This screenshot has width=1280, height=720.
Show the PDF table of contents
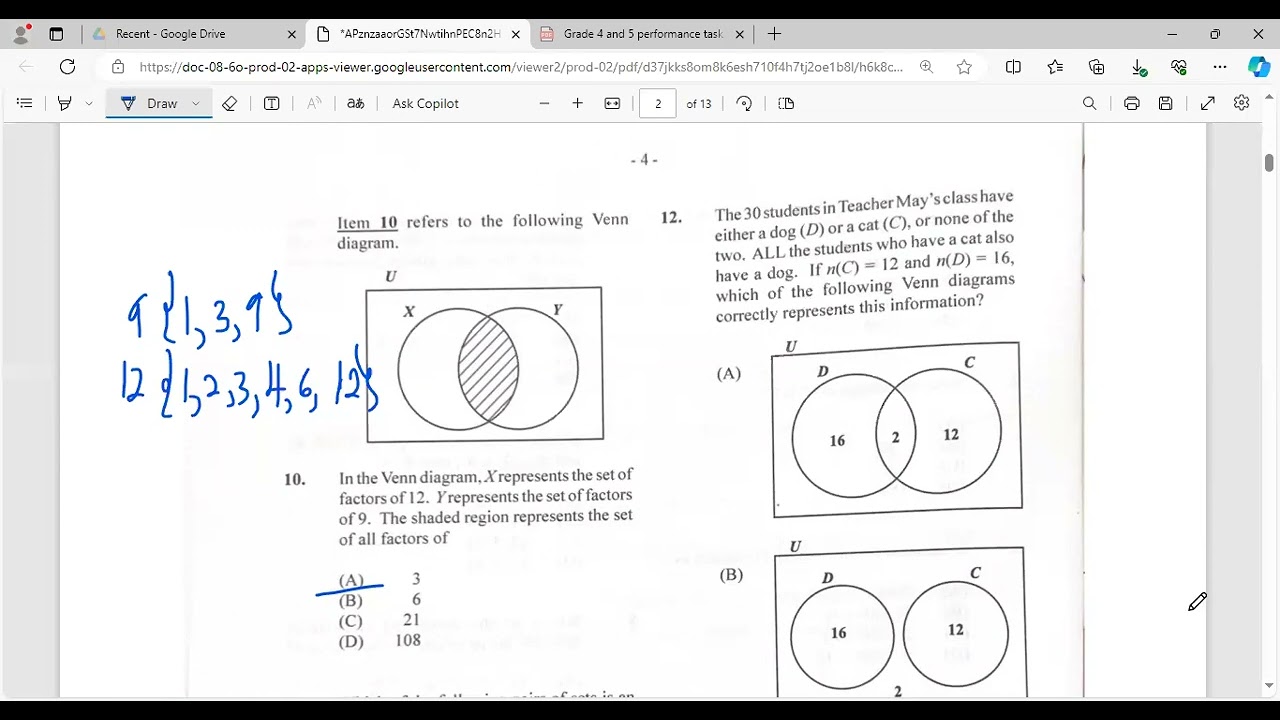tap(25, 103)
